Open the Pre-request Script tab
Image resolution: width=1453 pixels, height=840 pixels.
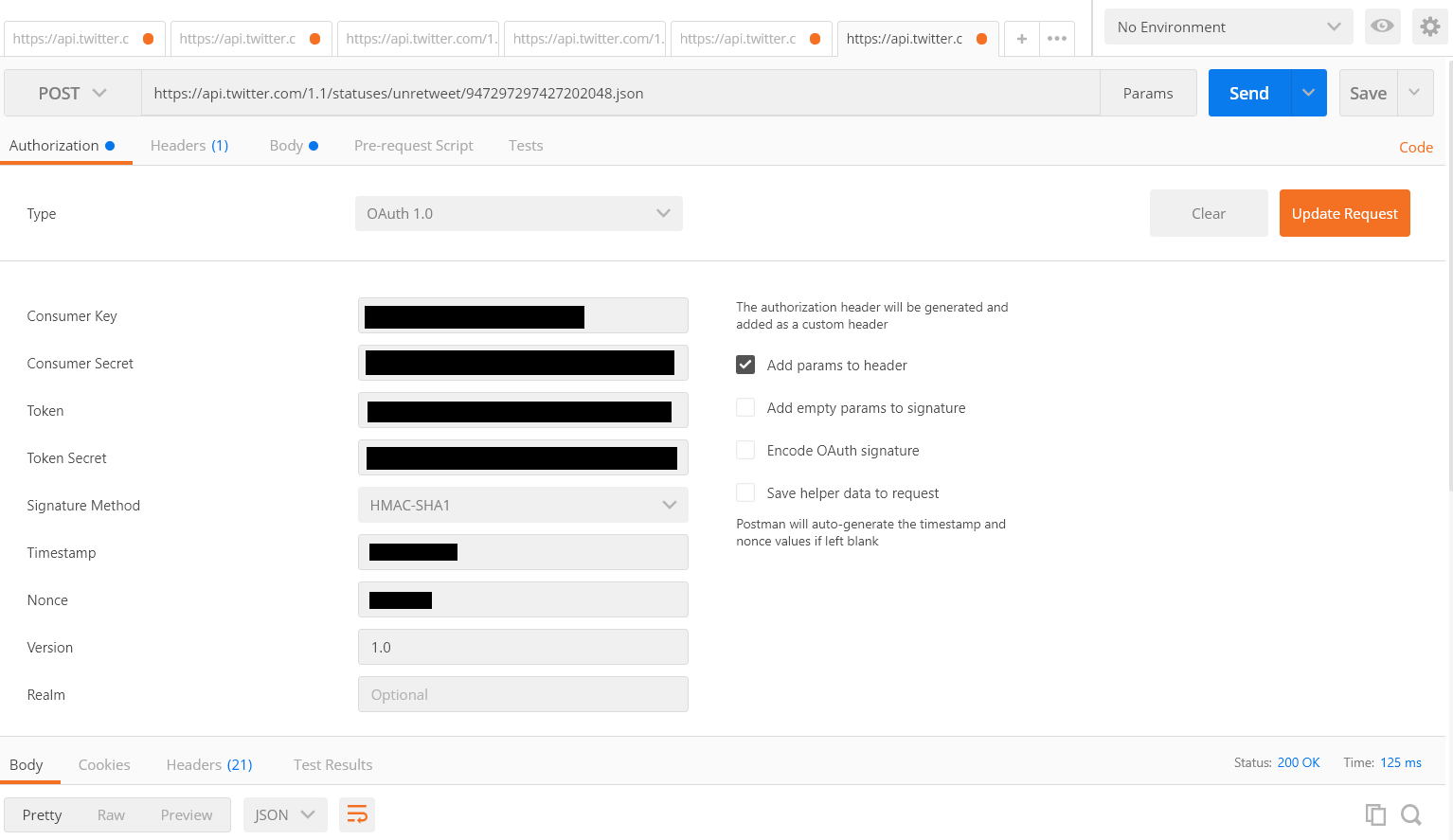413,146
